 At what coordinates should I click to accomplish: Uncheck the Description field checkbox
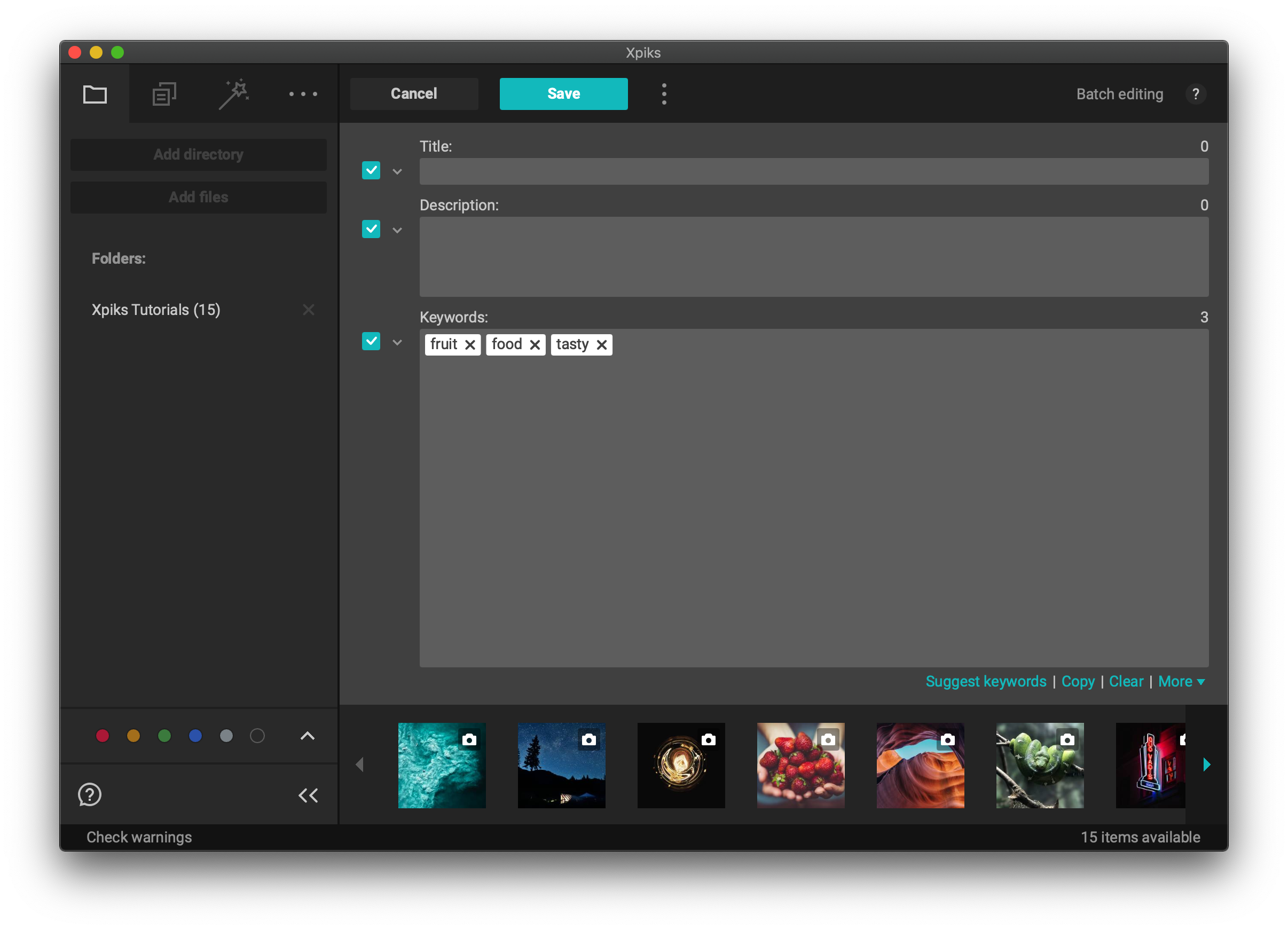tap(371, 229)
